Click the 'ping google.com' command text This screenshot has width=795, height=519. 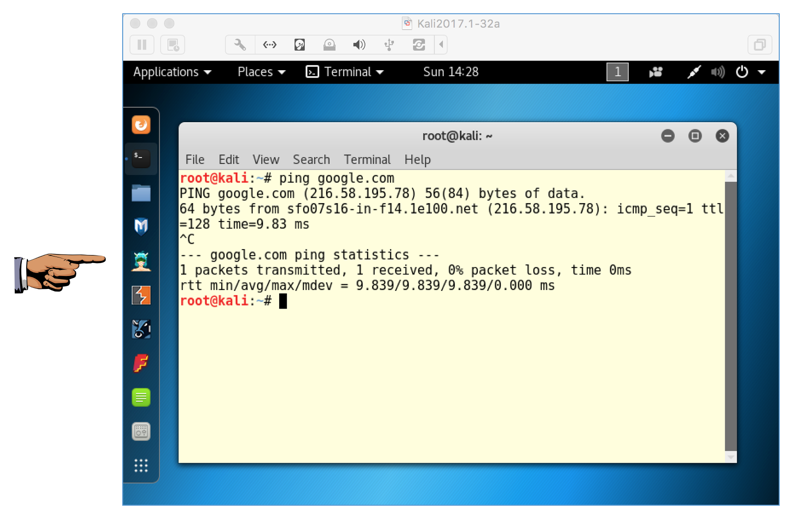(x=337, y=178)
